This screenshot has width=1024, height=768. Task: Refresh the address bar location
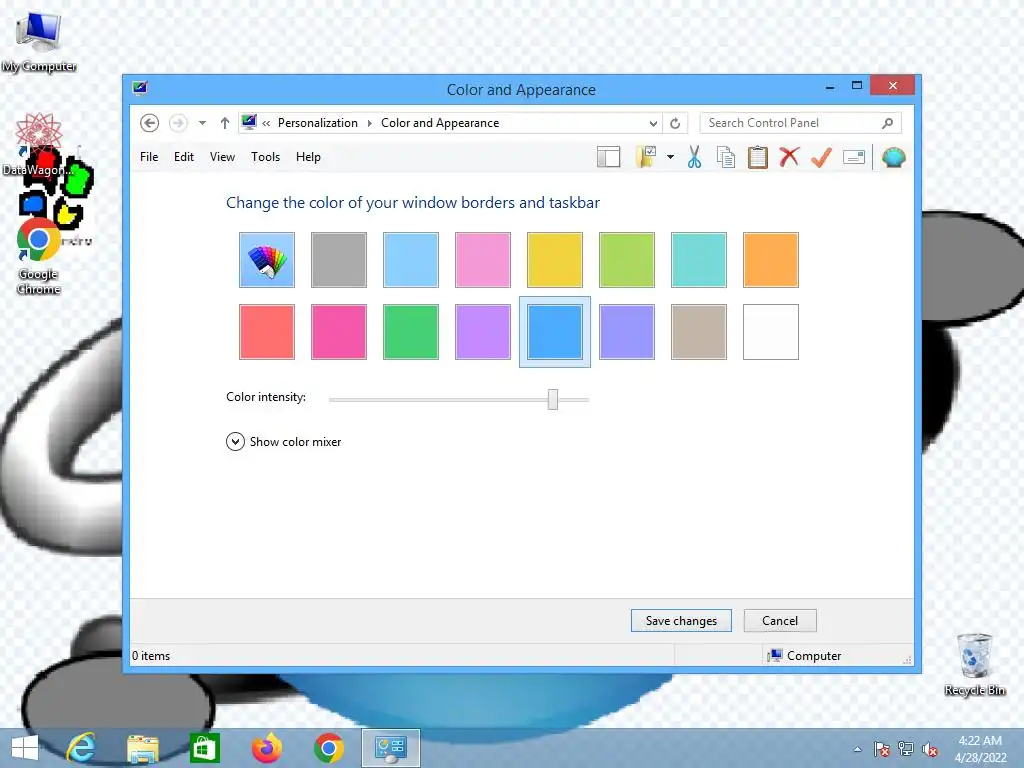(x=675, y=123)
